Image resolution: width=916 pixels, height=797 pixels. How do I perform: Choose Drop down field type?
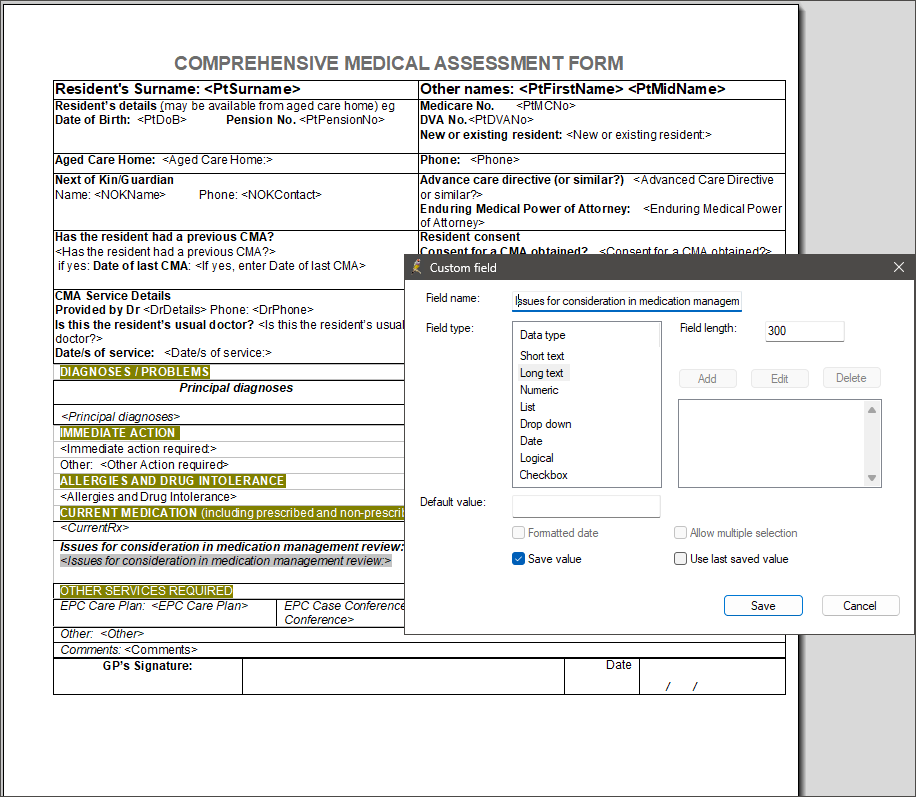[x=546, y=424]
